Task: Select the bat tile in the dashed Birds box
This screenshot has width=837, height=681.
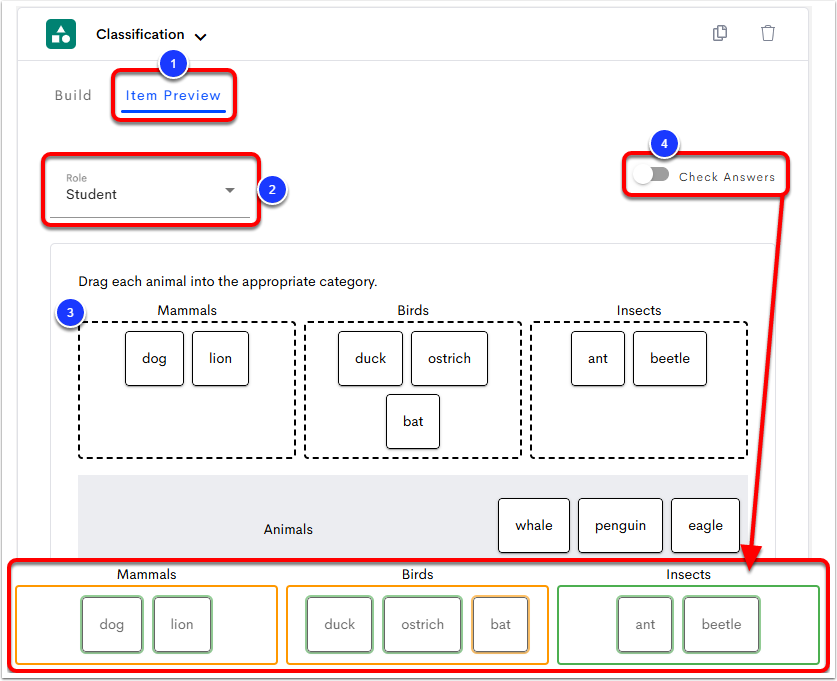Action: pos(413,422)
